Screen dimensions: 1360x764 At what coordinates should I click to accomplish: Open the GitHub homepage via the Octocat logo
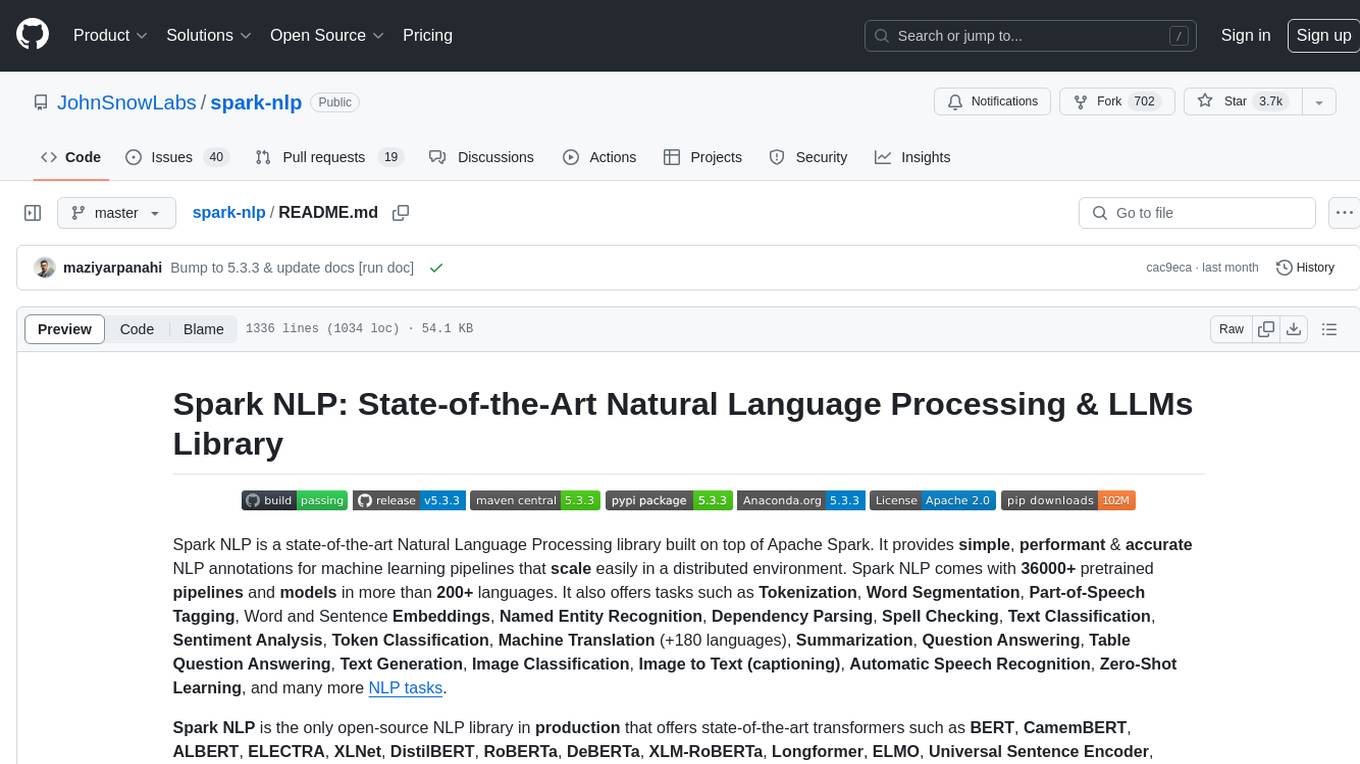pos(32,35)
